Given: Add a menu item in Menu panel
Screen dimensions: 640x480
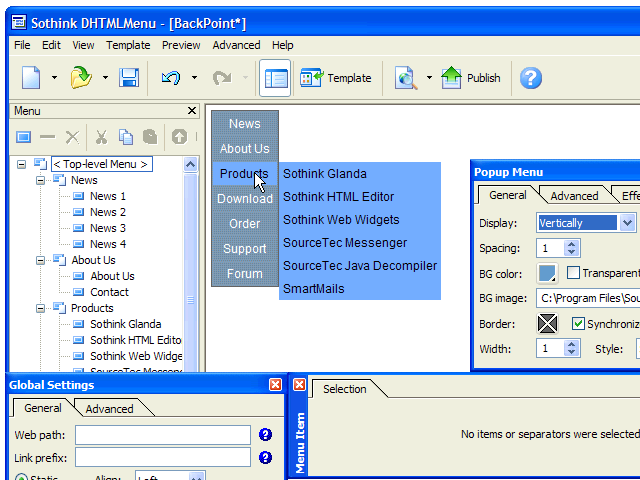Looking at the screenshot, I should (x=24, y=137).
